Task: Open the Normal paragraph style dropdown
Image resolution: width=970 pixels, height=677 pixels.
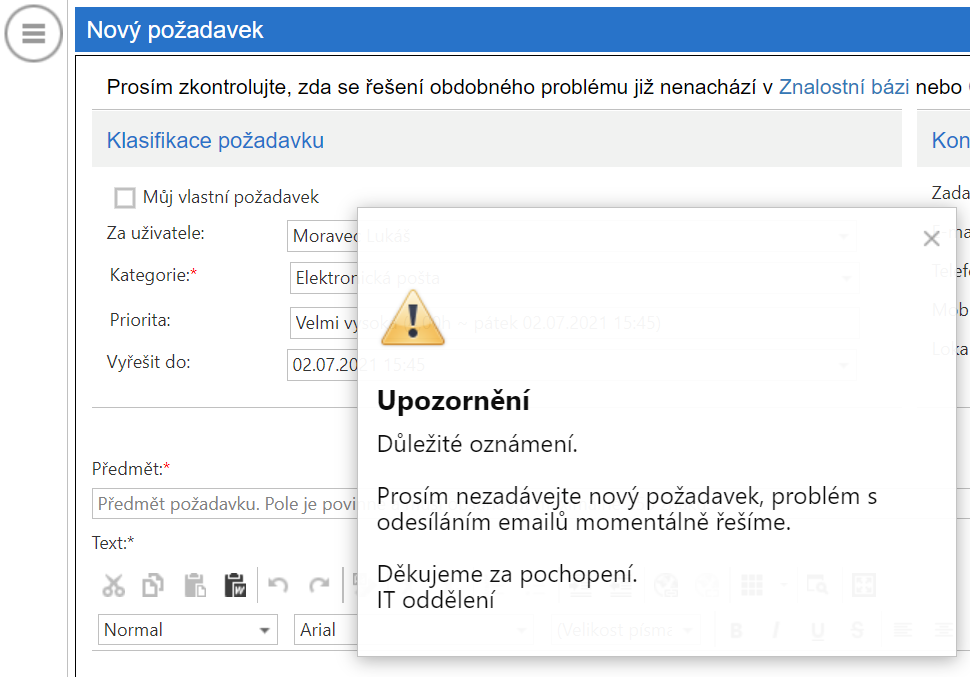Action: [188, 630]
